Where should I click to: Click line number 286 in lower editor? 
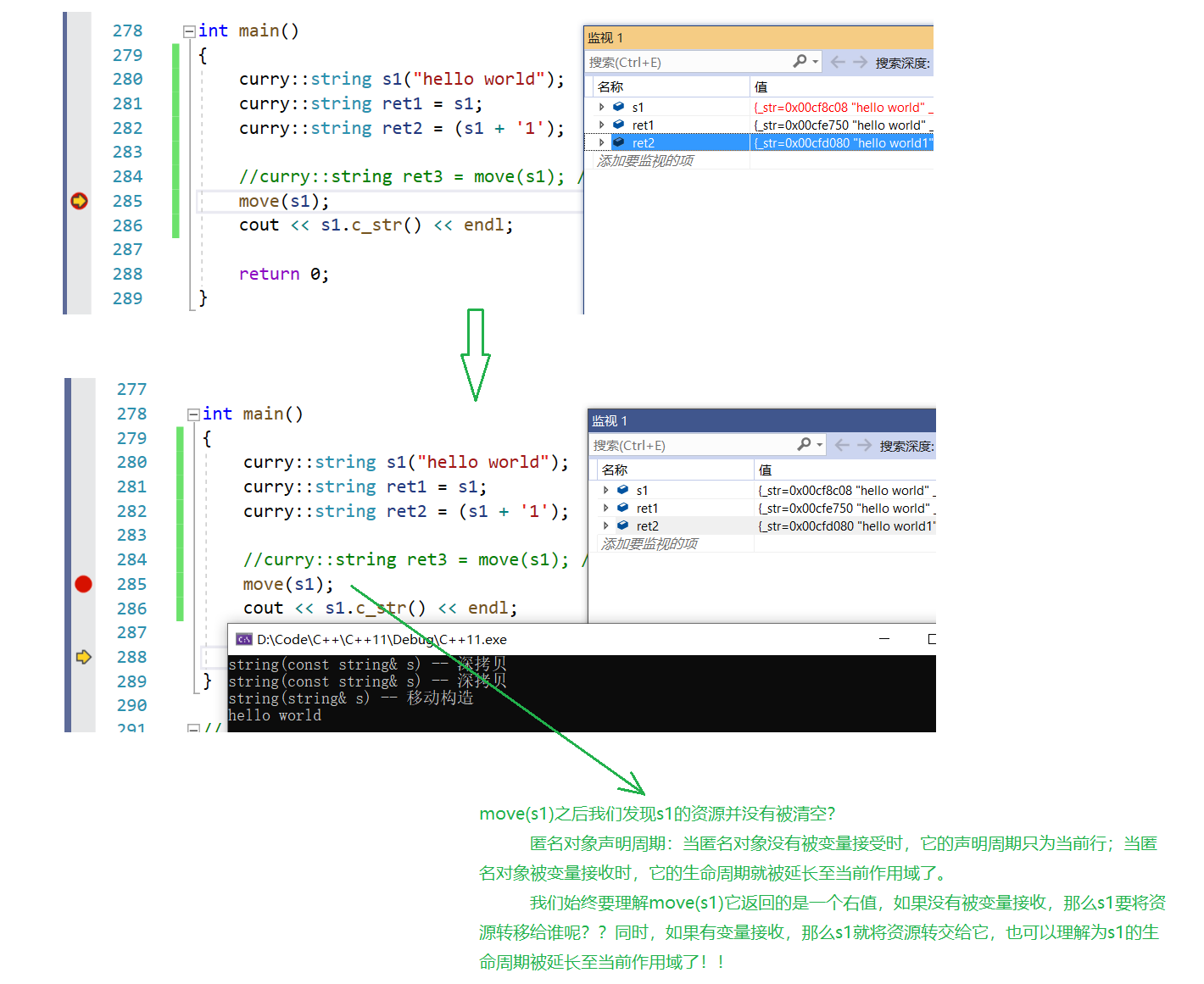(132, 609)
